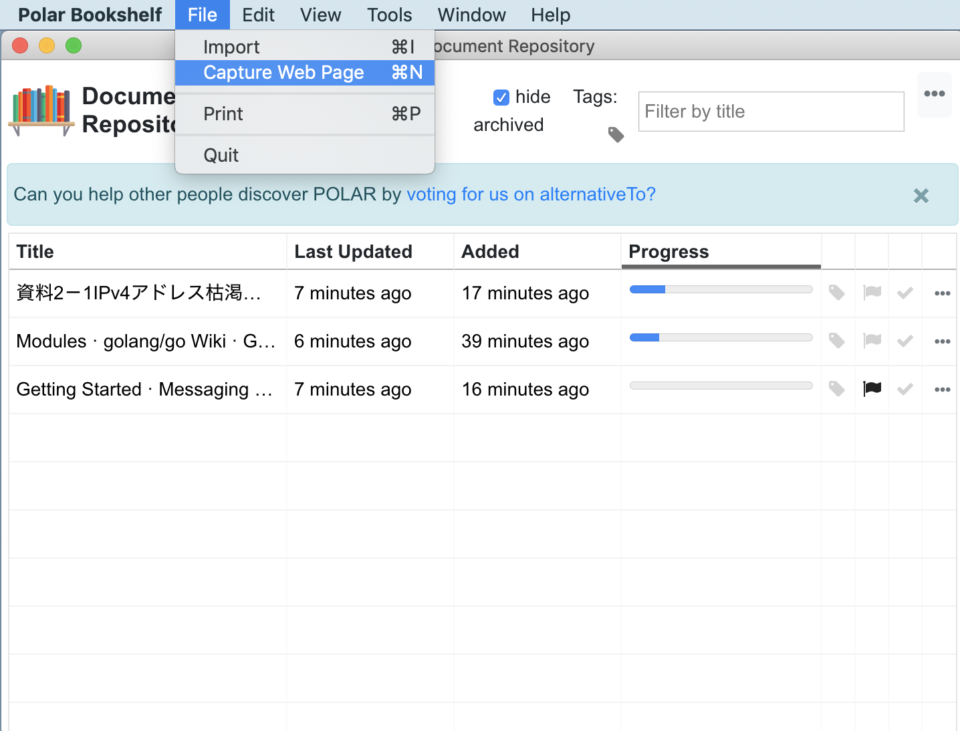Image resolution: width=960 pixels, height=731 pixels.
Task: Select Capture Web Page menu entry
Action: pos(305,72)
